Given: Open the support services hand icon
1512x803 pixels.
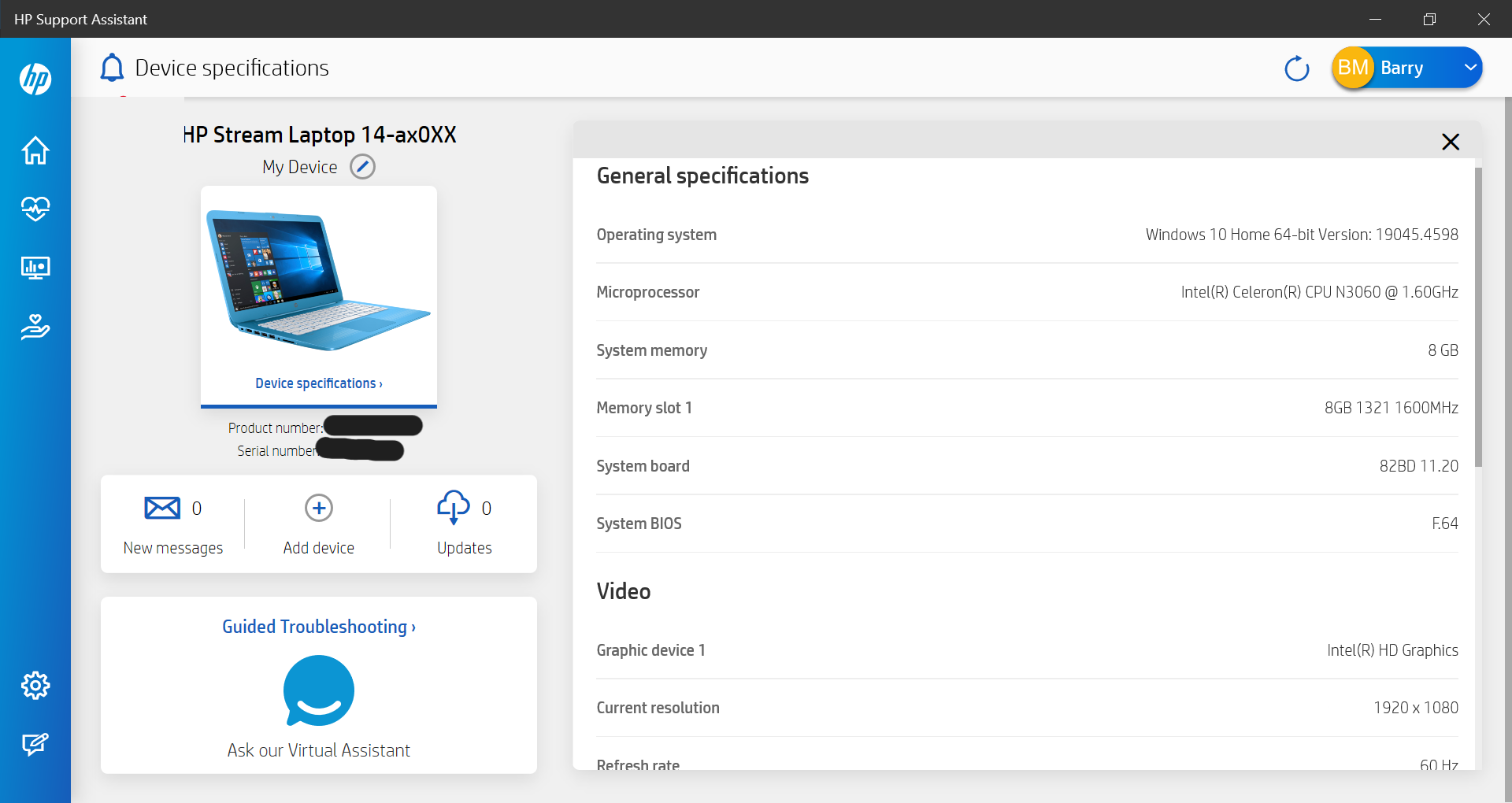Looking at the screenshot, I should click(x=35, y=326).
